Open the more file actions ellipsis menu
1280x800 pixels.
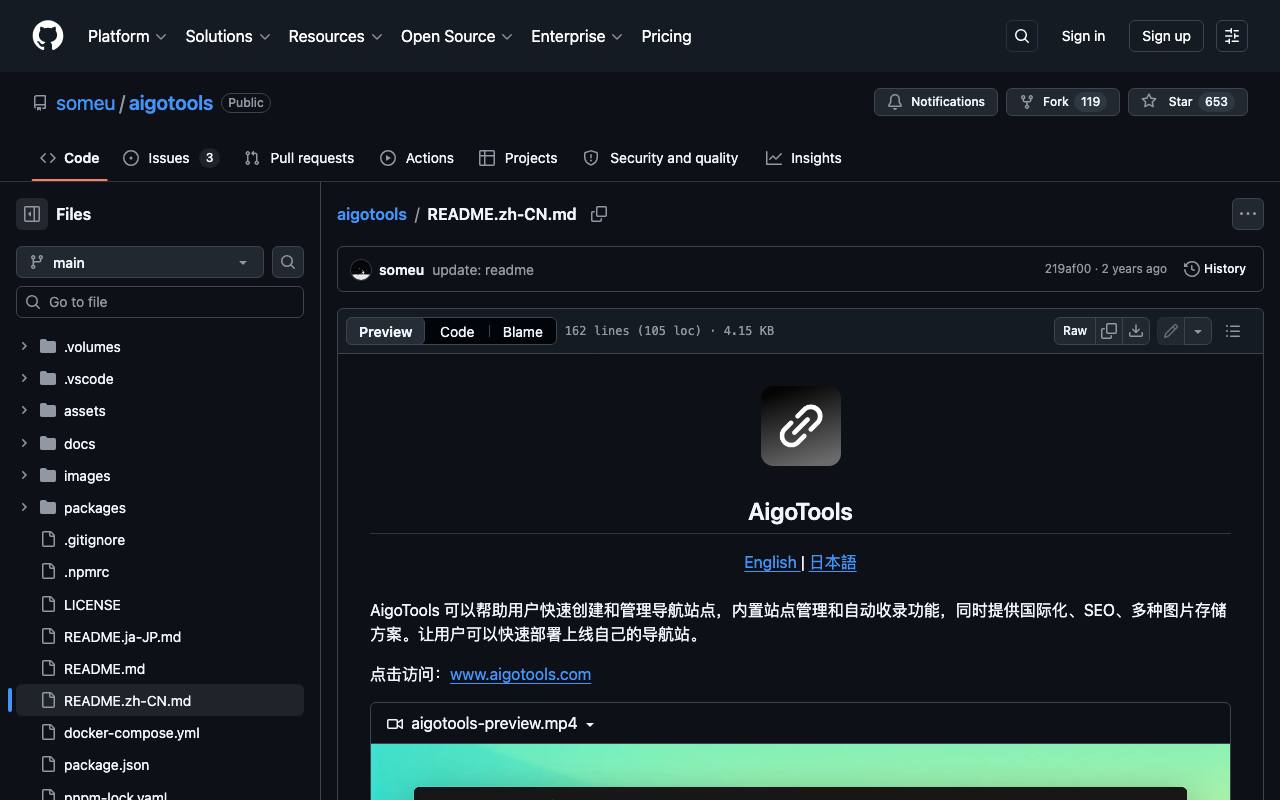(x=1248, y=214)
